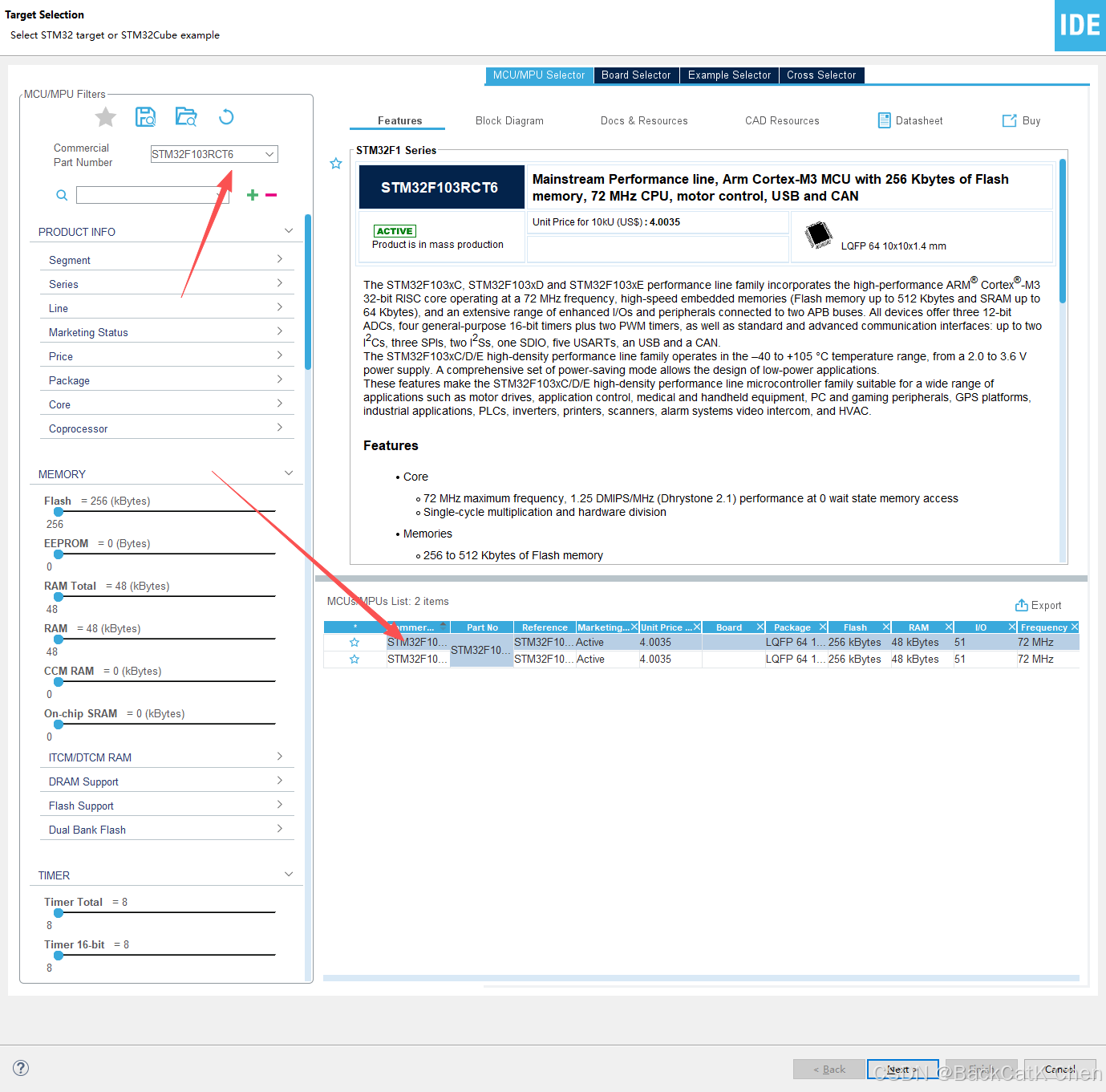The height and width of the screenshot is (1092, 1106).
Task: Collapse the MEMORY section
Action: [x=289, y=473]
